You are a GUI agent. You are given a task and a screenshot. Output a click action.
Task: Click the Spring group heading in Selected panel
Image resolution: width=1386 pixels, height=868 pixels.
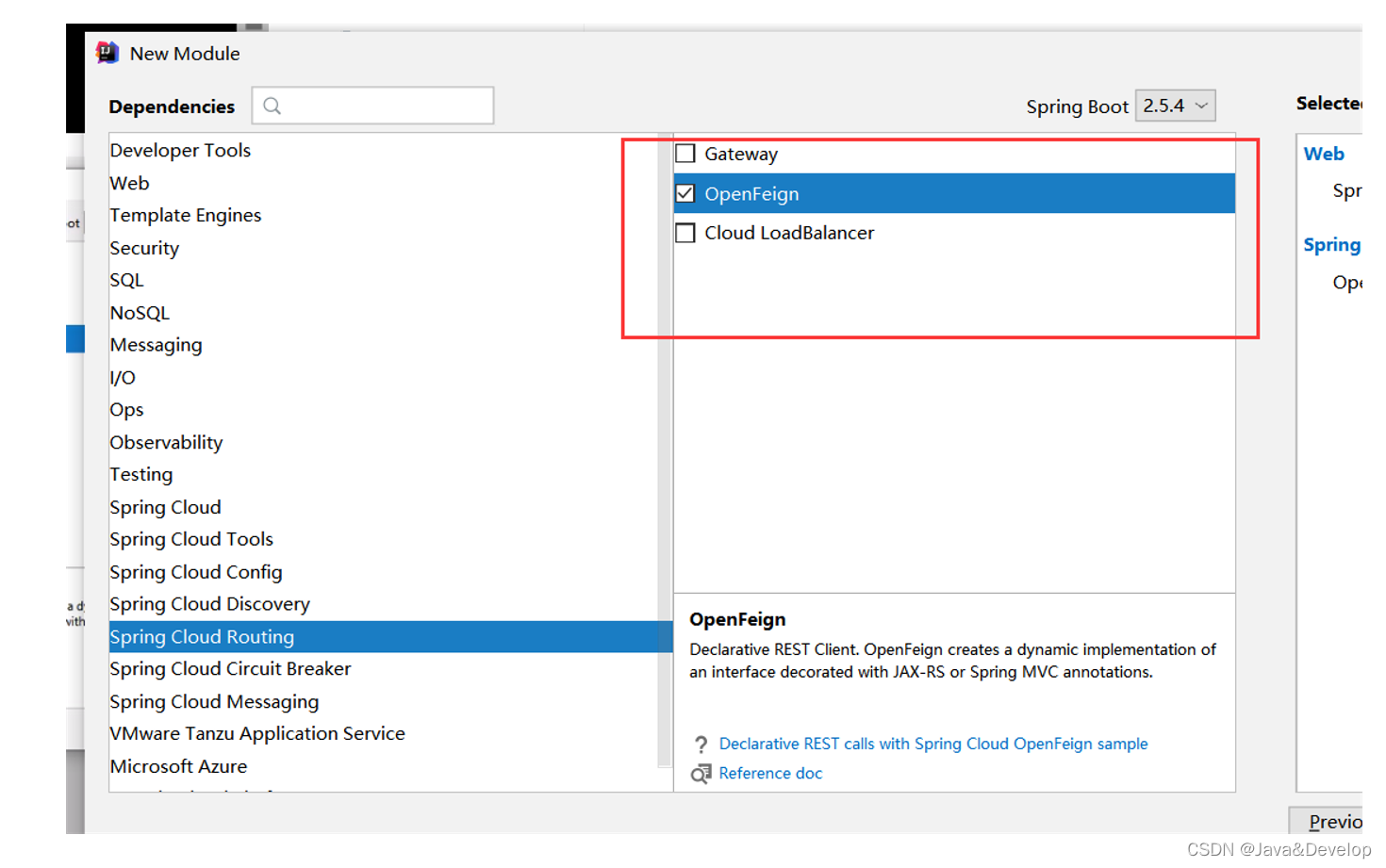(x=1331, y=245)
